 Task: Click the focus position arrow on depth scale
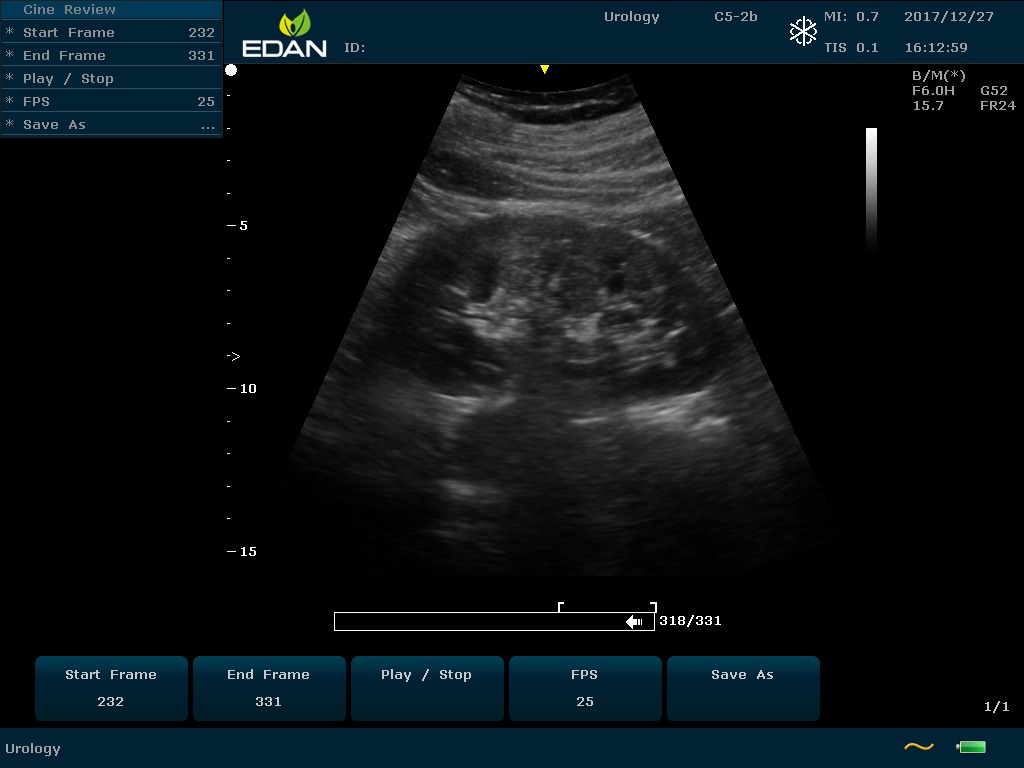233,356
